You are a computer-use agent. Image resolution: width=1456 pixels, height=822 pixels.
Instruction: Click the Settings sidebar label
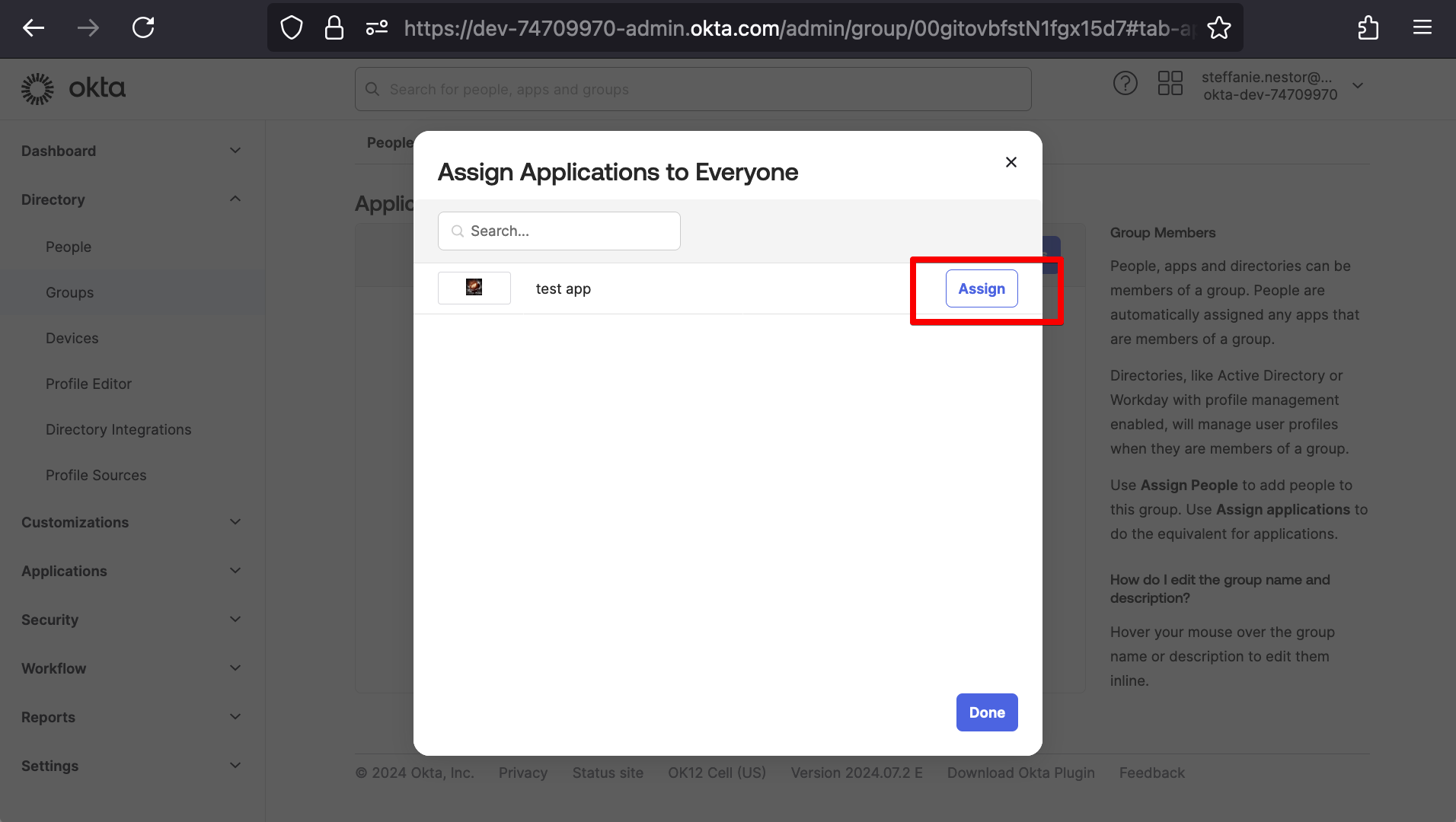[x=49, y=766]
